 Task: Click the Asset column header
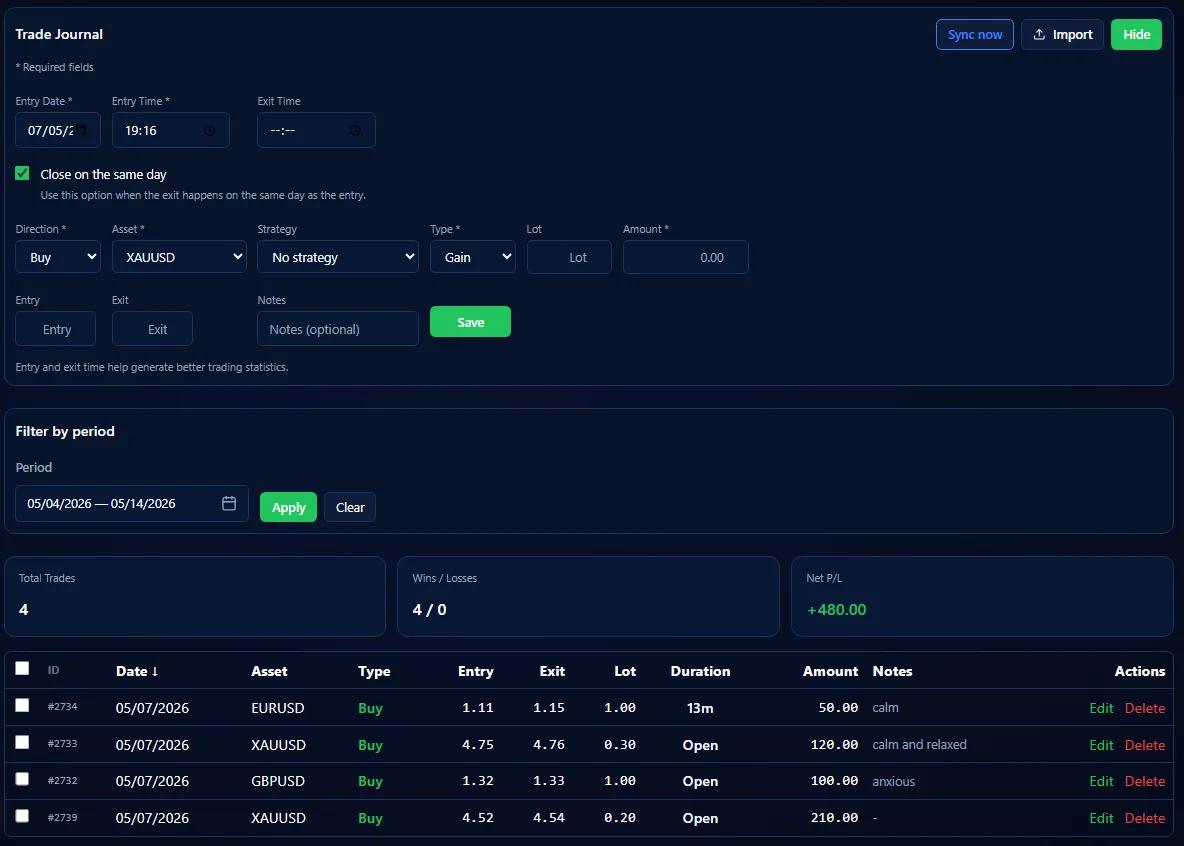pyautogui.click(x=270, y=671)
